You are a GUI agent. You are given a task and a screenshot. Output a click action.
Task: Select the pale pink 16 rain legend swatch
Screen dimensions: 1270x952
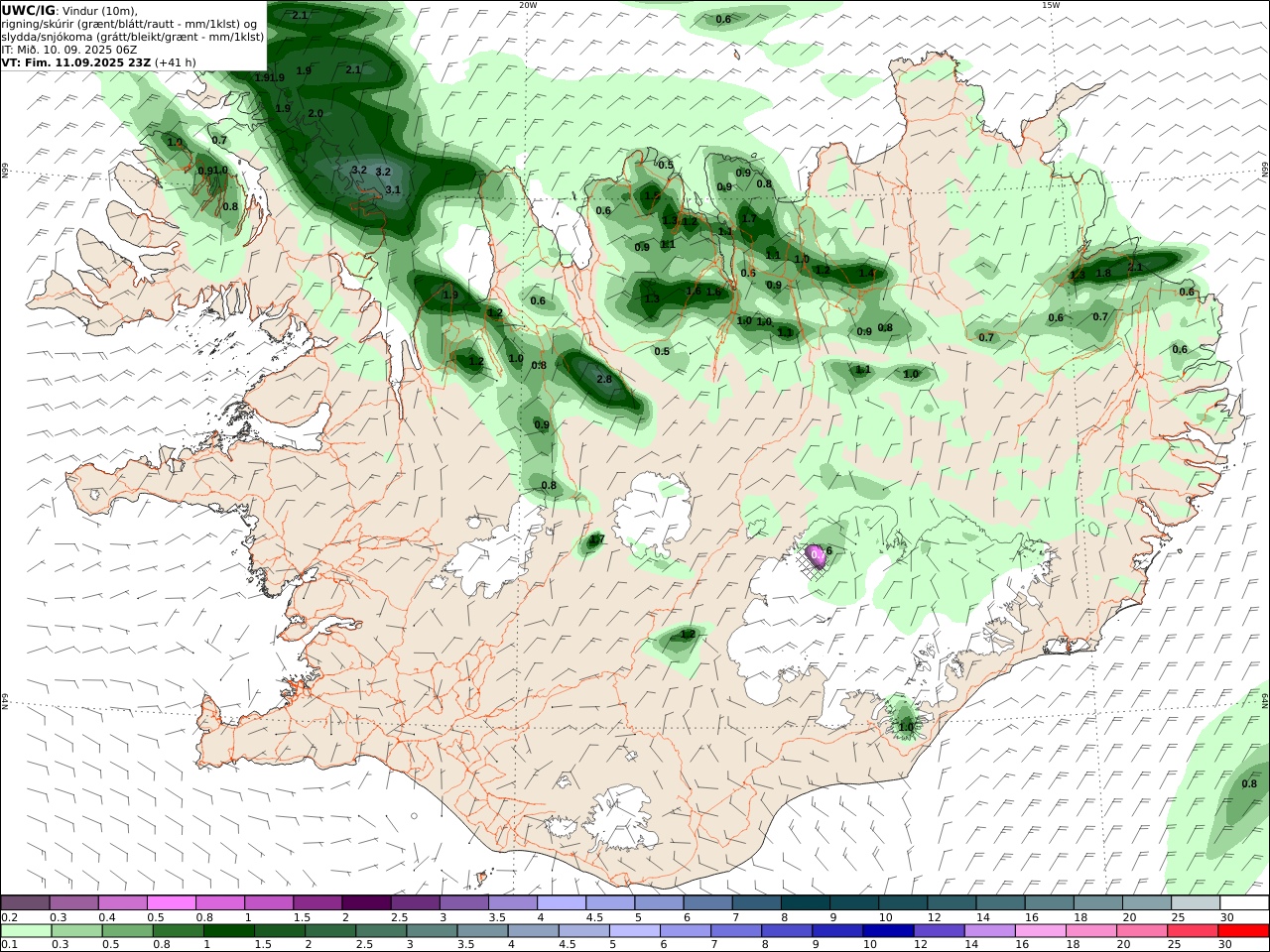tap(1040, 930)
